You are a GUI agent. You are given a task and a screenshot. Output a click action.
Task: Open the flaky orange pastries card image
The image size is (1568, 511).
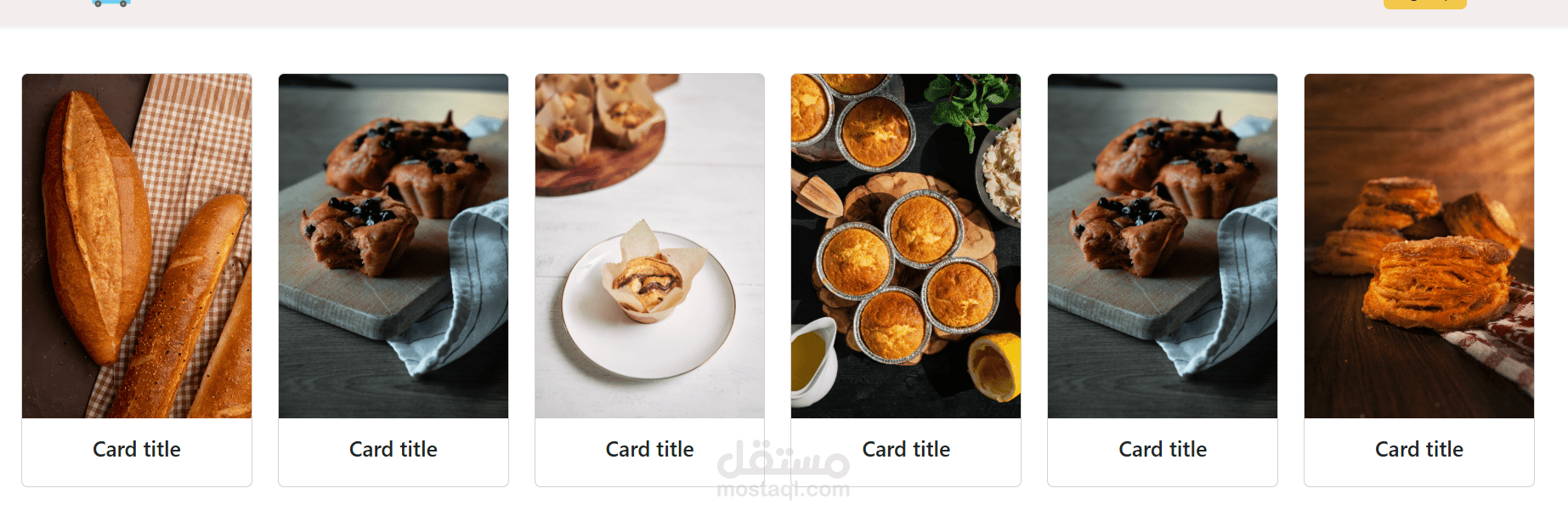pos(1419,246)
